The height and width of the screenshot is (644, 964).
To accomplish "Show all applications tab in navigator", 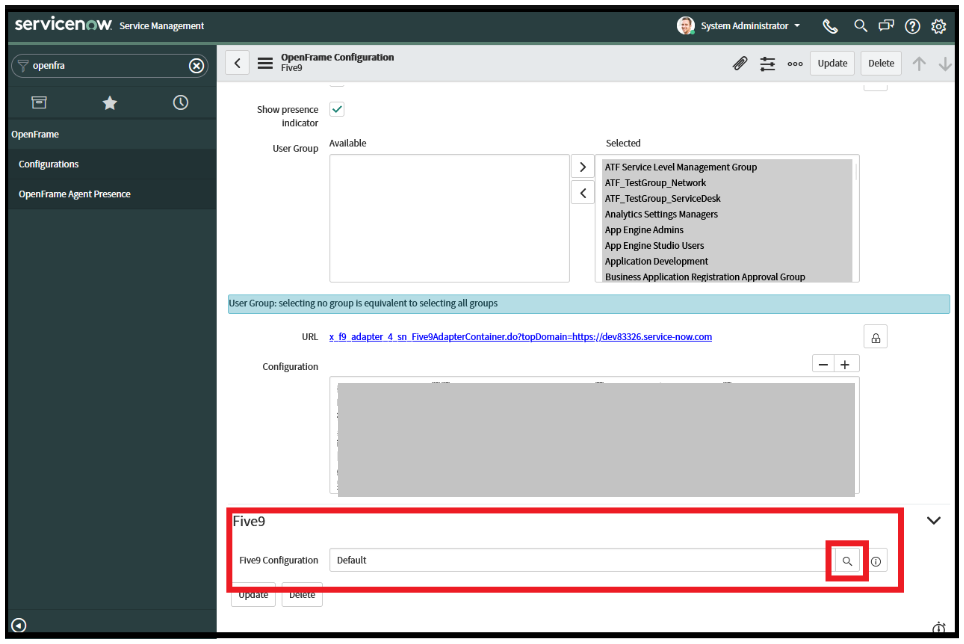I will (39, 103).
